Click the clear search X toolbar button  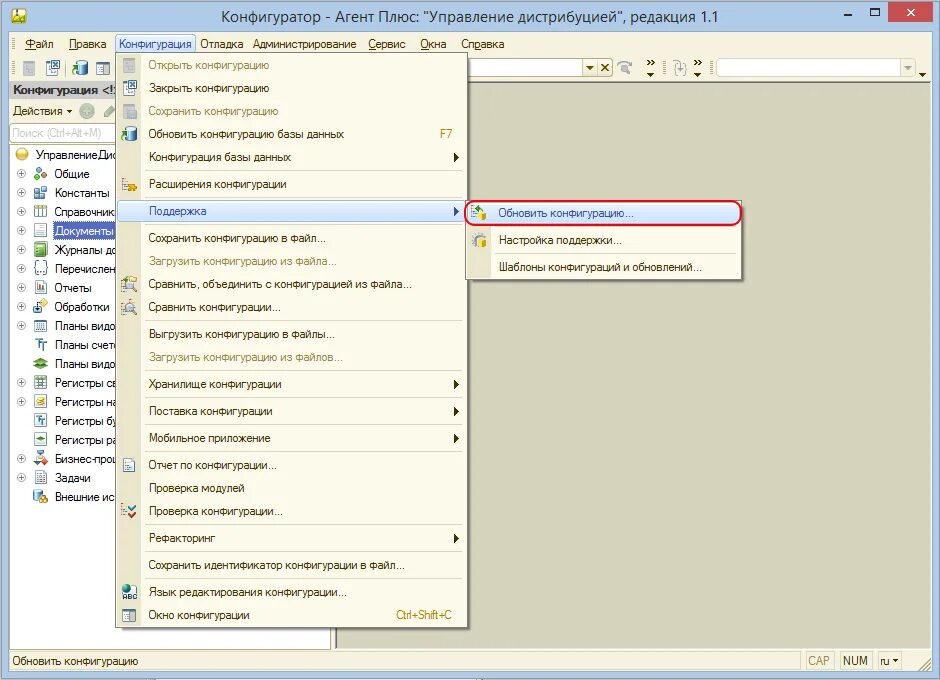pyautogui.click(x=605, y=68)
